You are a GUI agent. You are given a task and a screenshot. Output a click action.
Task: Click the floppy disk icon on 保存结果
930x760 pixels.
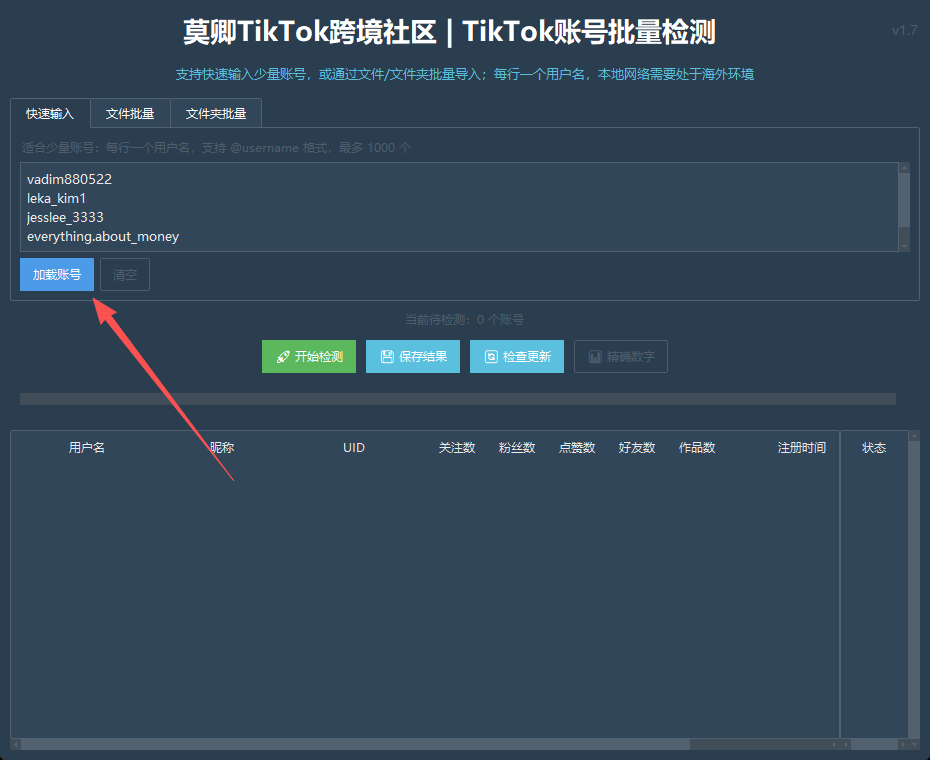coord(387,357)
